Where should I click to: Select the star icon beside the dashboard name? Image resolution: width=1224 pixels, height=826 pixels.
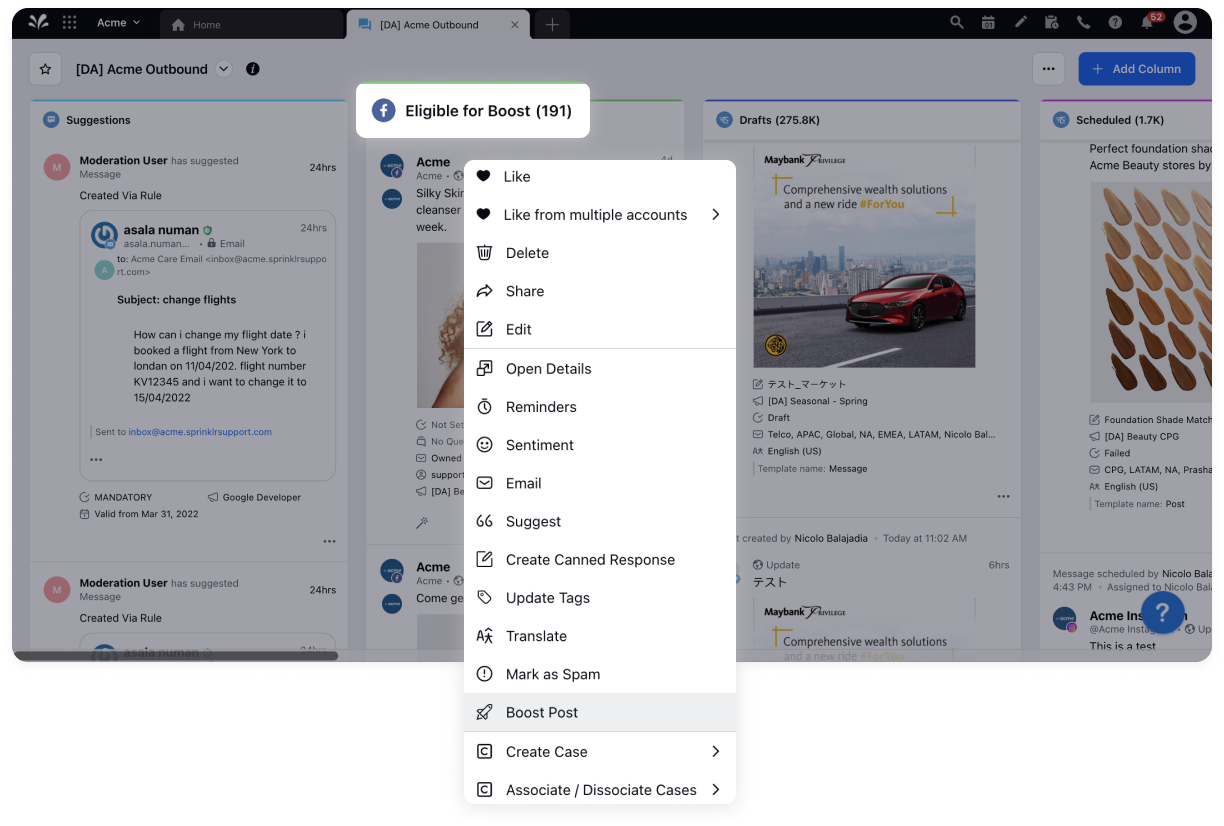(45, 69)
